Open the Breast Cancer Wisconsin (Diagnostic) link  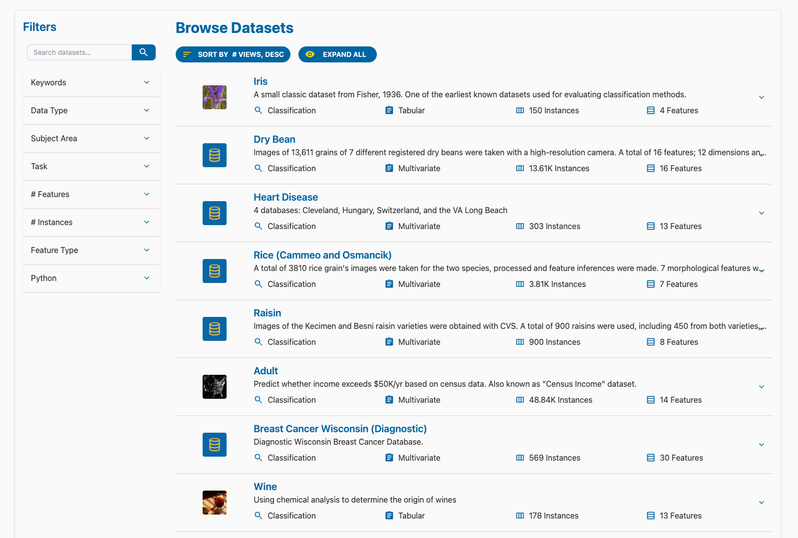tap(340, 429)
